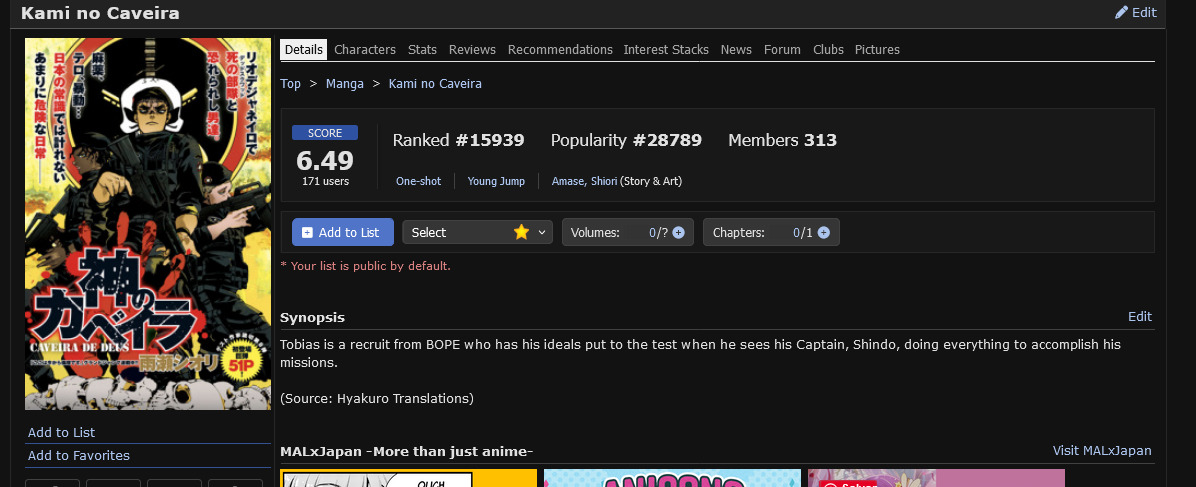
Task: Open the Recommendations tab
Action: [x=560, y=50]
